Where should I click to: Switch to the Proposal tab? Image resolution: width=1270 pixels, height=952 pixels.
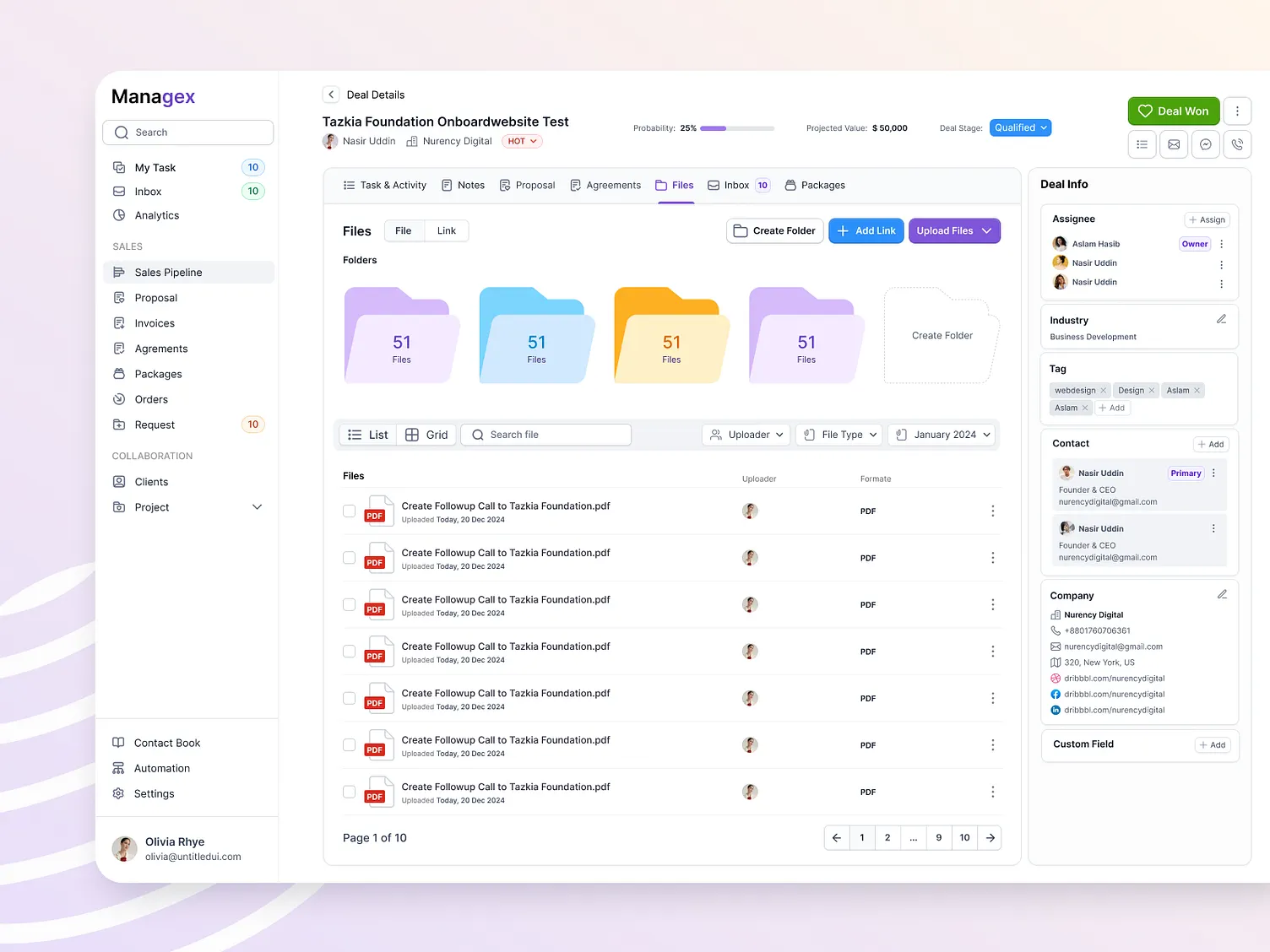527,185
